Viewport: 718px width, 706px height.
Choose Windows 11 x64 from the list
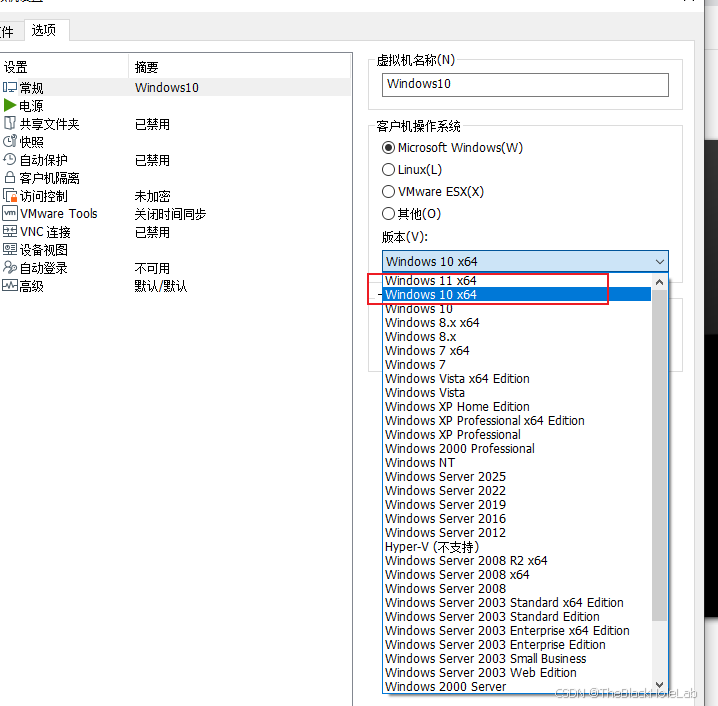[x=517, y=281]
